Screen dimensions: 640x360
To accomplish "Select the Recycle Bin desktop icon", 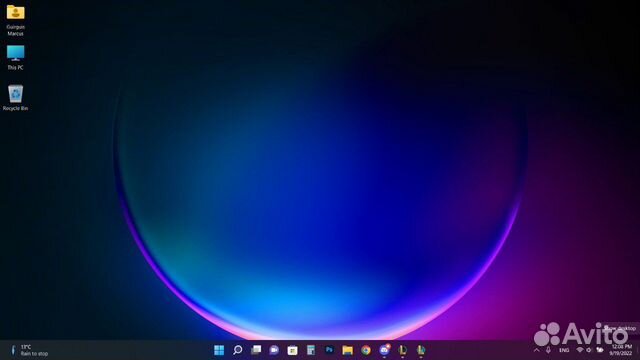I will click(16, 98).
